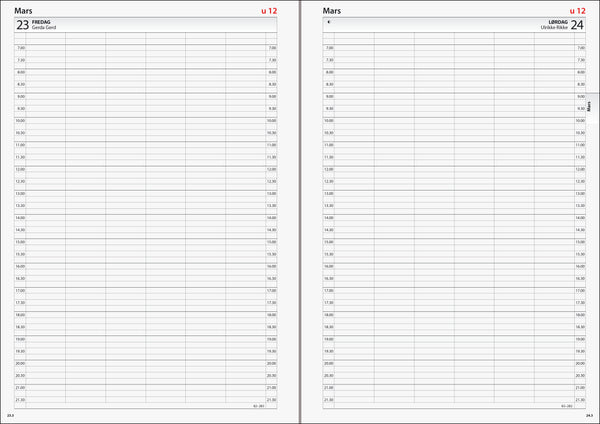The width and height of the screenshot is (600, 424).
Task: Click Friday page's right-margin "13.30" time label
Action: tap(271, 206)
